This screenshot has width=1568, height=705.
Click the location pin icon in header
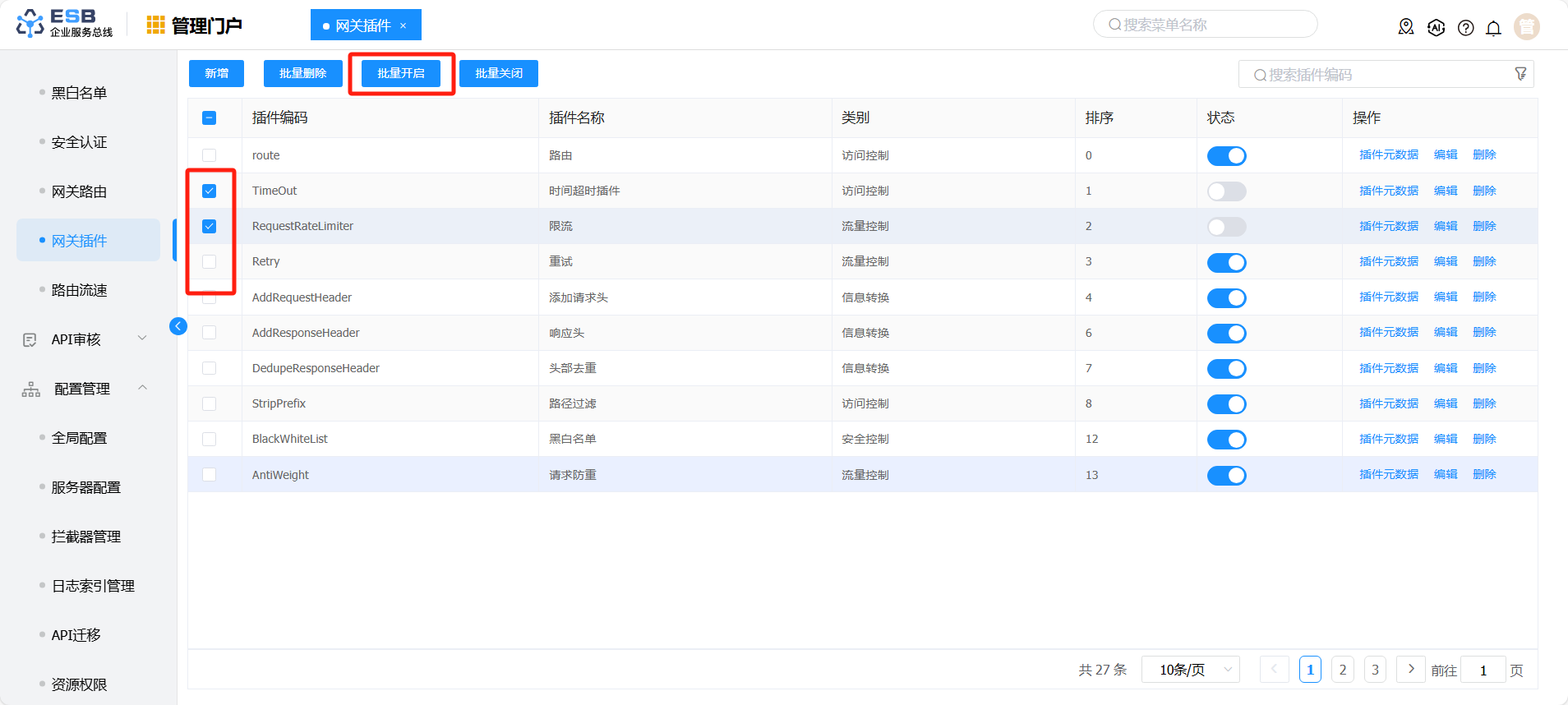tap(1406, 27)
